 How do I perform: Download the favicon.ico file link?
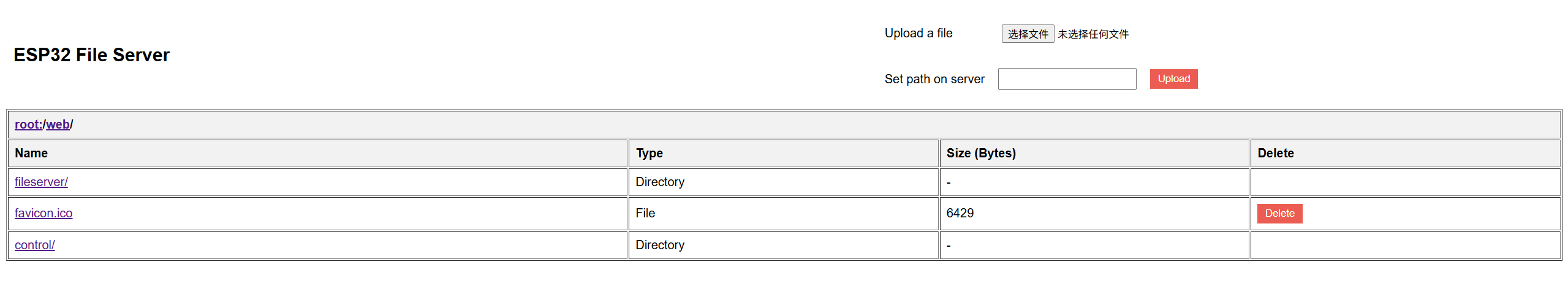(x=44, y=213)
